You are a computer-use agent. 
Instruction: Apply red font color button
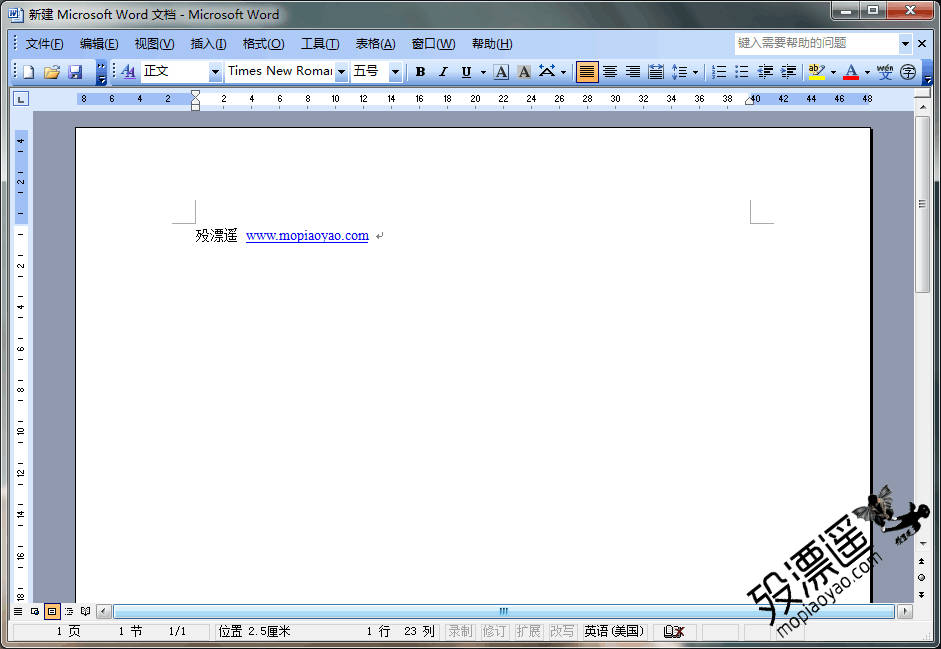point(851,72)
